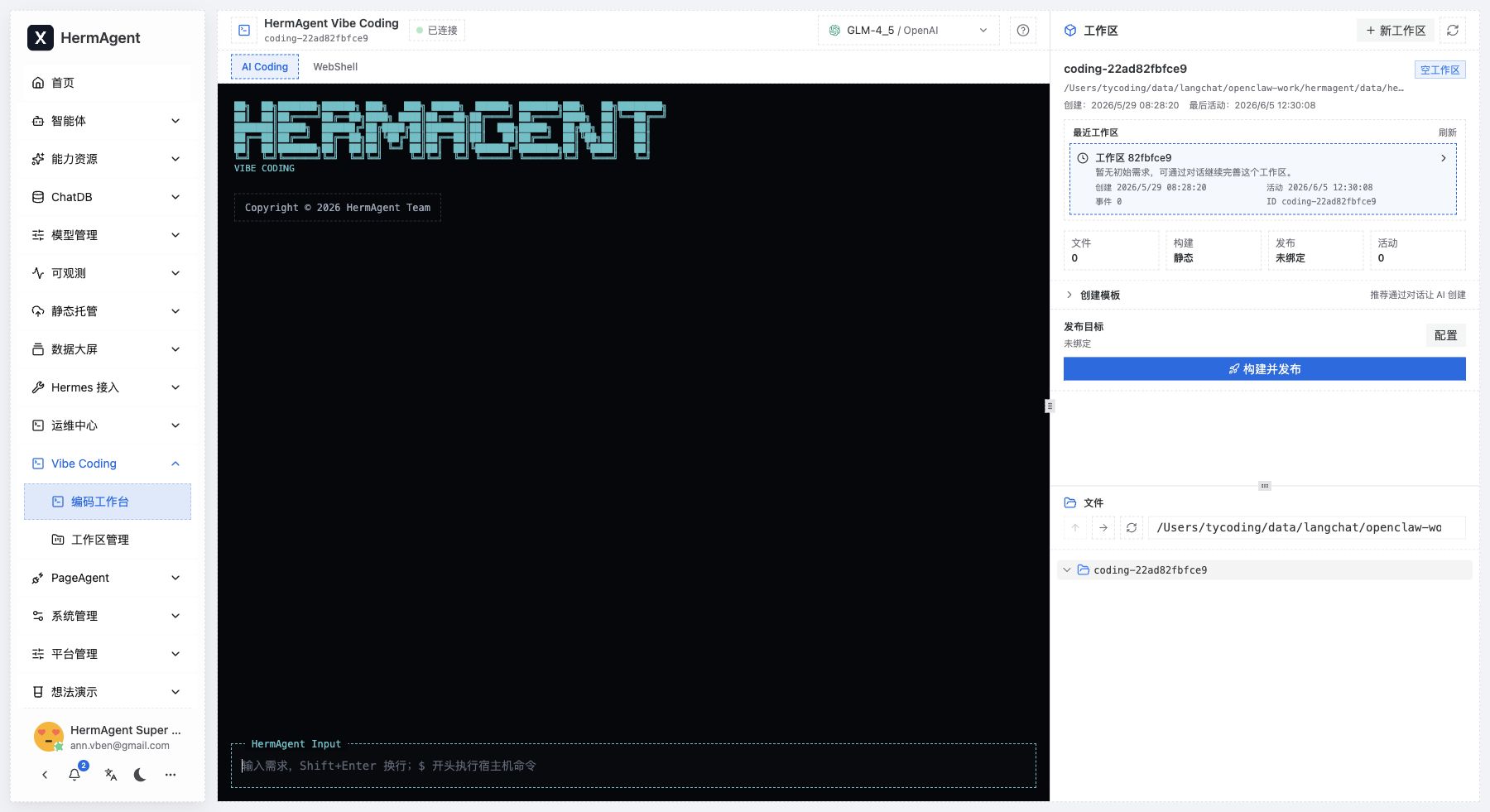Viewport: 1490px width, 812px height.
Task: Click the 空工作区 tag
Action: [1440, 70]
